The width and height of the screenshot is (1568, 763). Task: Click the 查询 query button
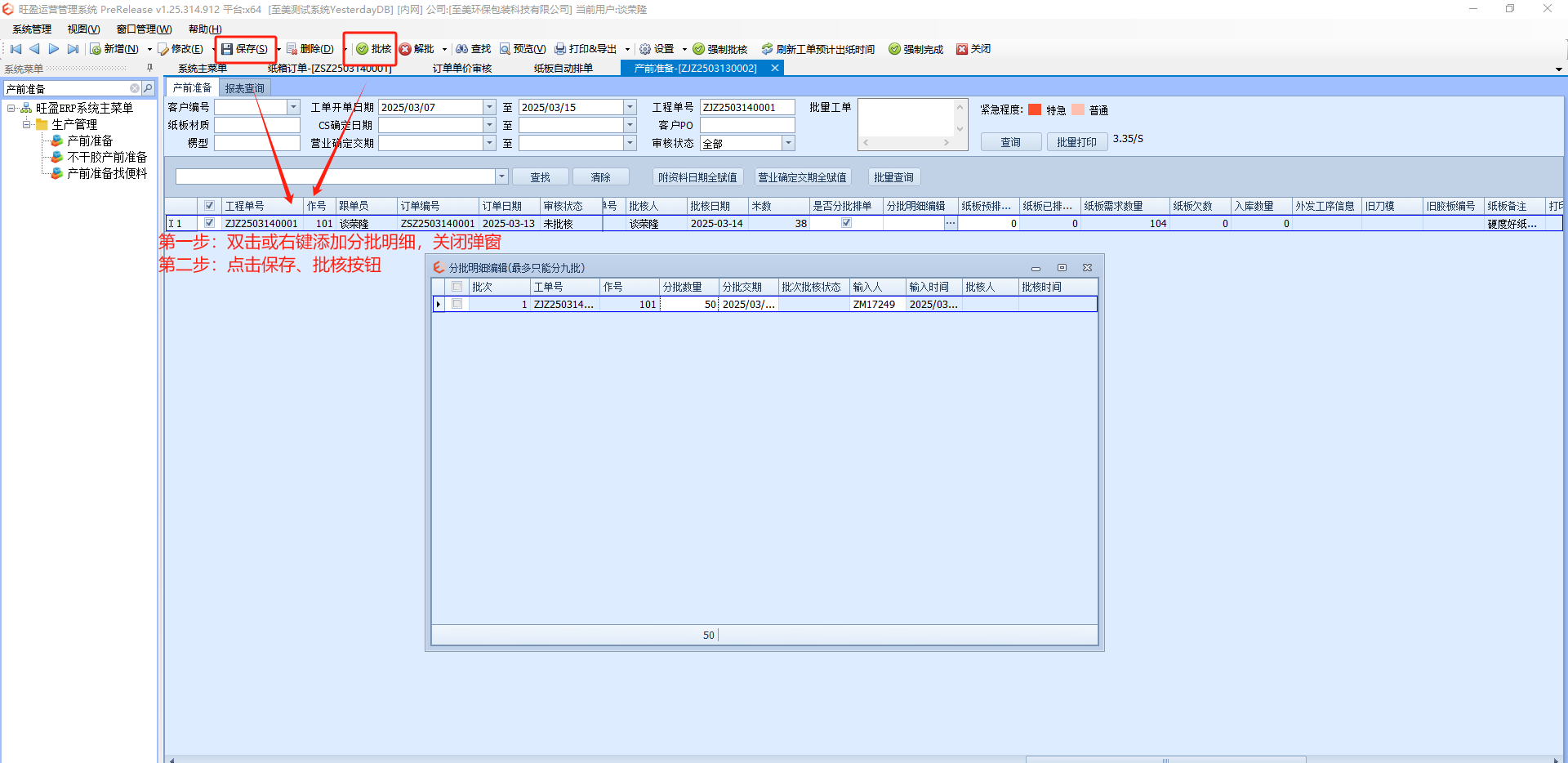tap(1011, 142)
